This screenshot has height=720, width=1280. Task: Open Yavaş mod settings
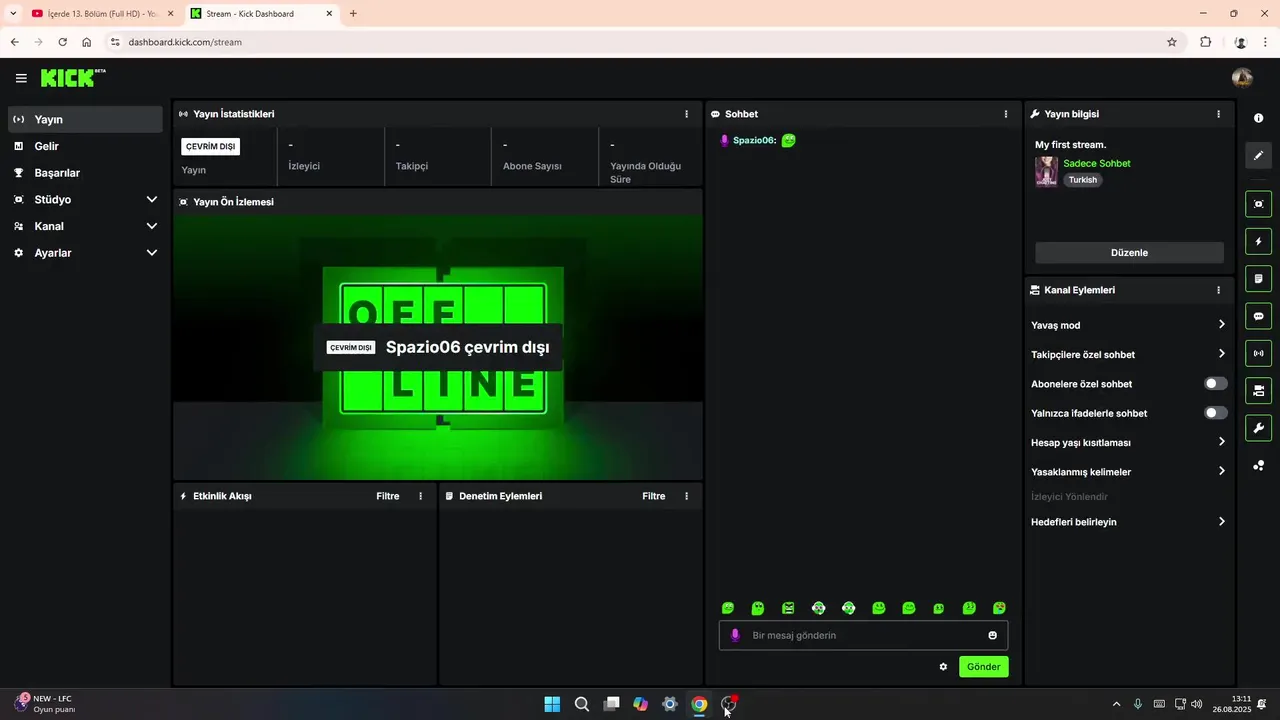tap(1128, 325)
